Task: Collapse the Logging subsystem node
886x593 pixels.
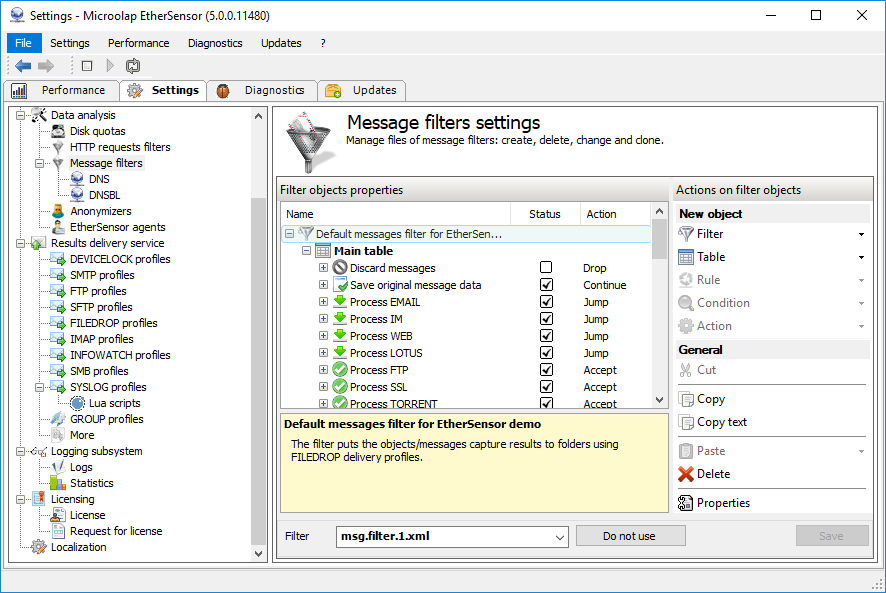Action: pos(20,452)
